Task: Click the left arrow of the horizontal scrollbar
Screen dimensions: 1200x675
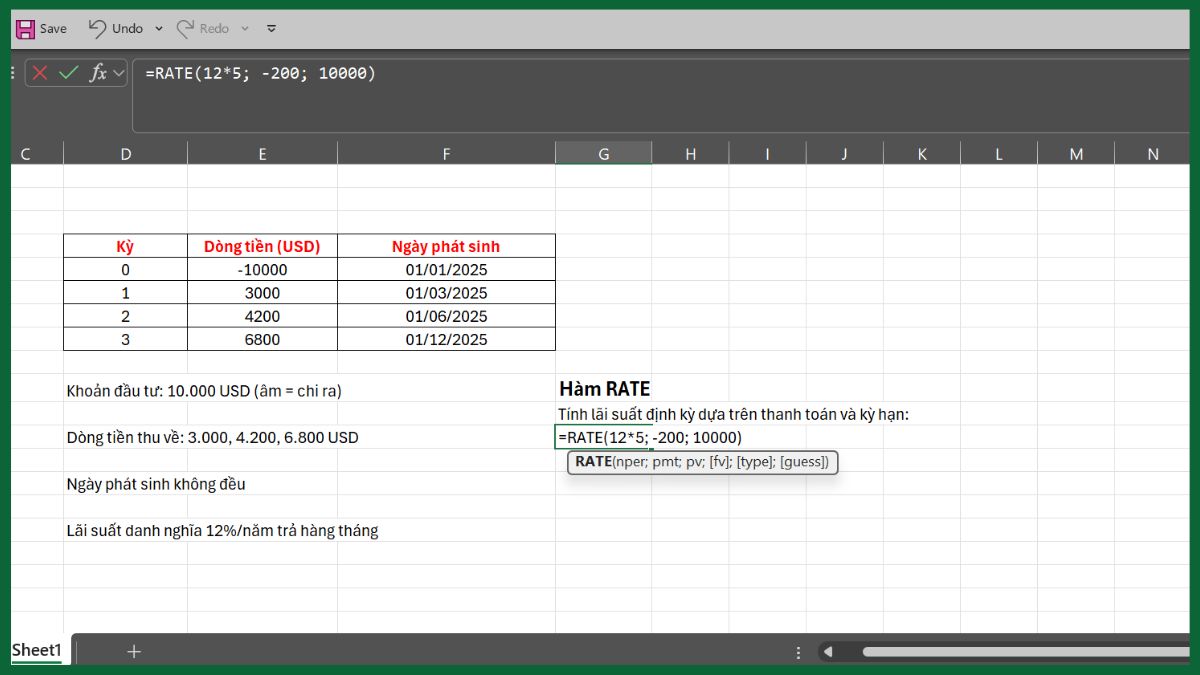Action: [x=830, y=651]
